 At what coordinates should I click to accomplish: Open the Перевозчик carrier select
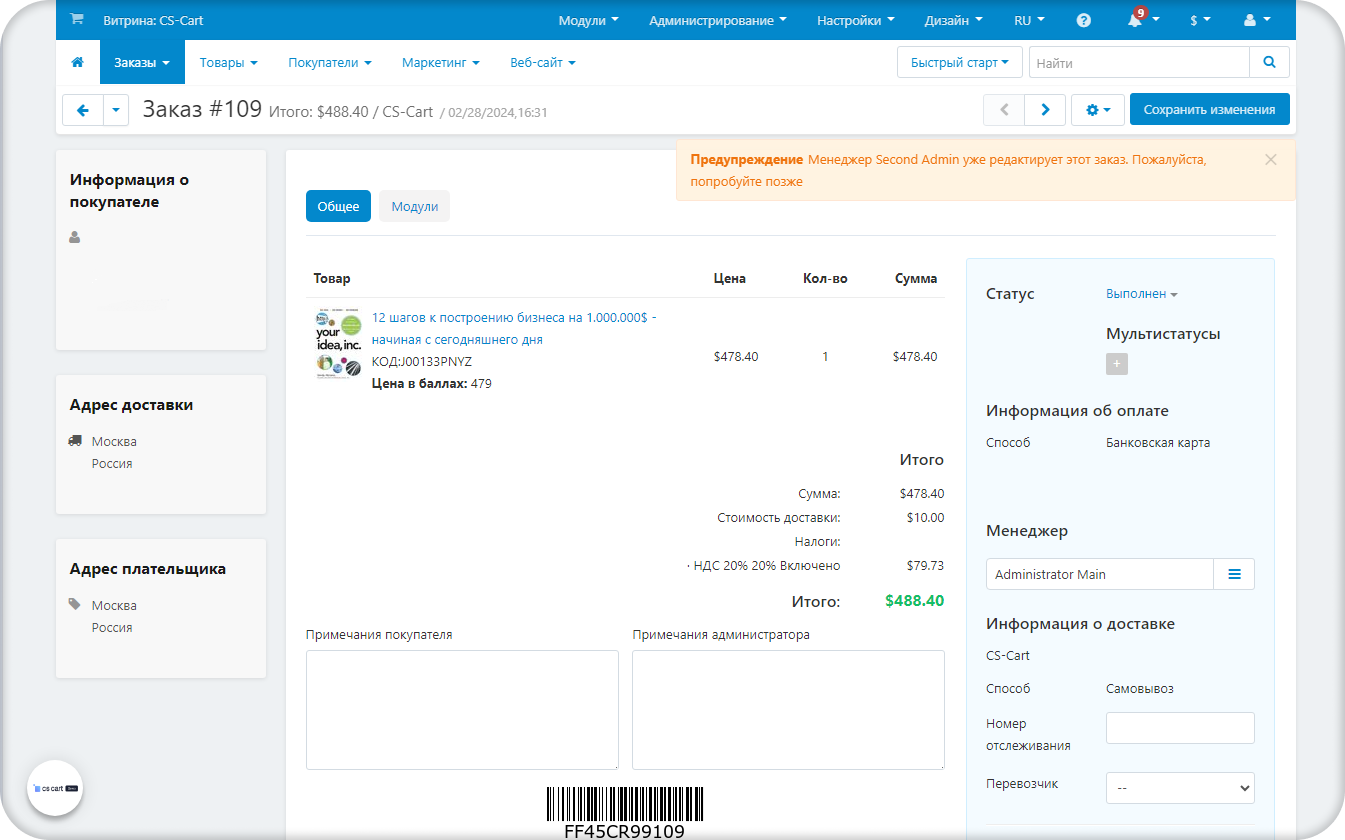pos(1180,788)
